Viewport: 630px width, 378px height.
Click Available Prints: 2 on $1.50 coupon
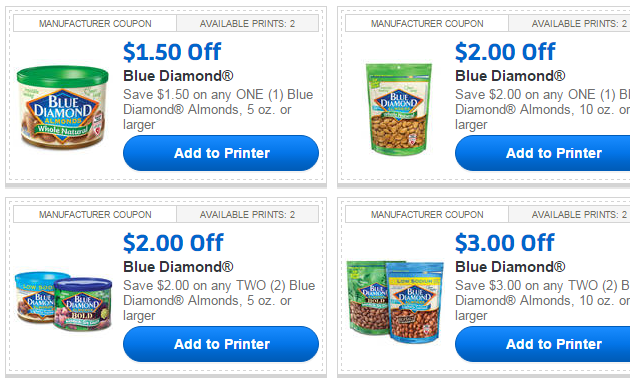pyautogui.click(x=248, y=24)
